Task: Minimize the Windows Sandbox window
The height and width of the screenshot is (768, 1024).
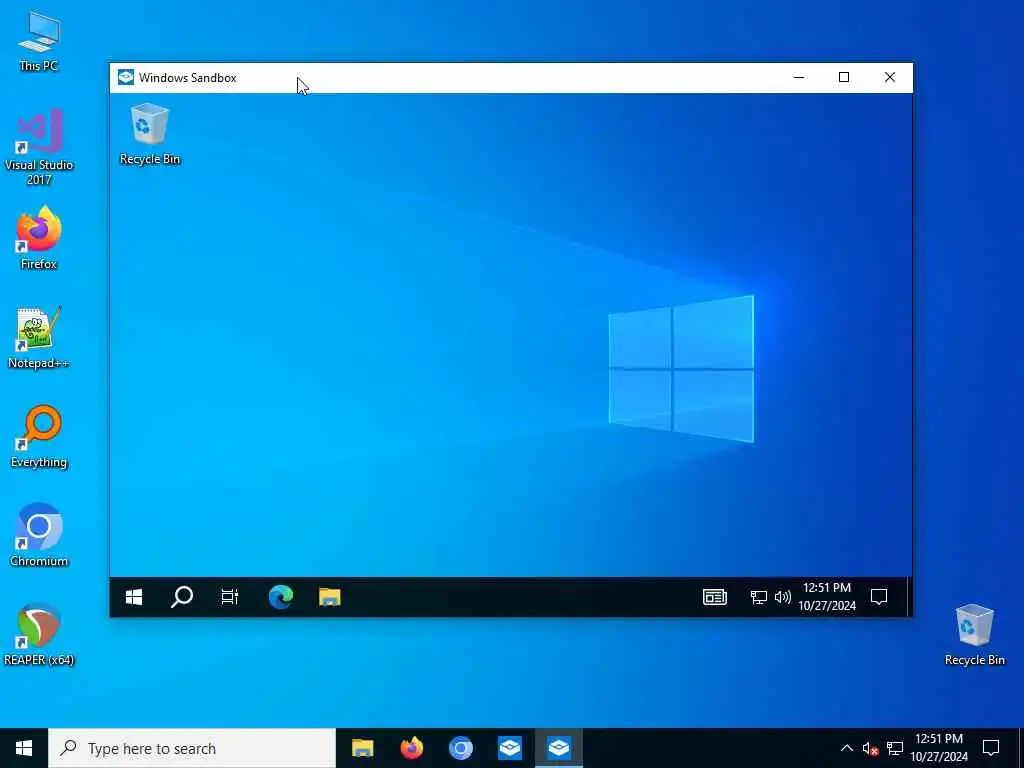Action: tap(798, 77)
